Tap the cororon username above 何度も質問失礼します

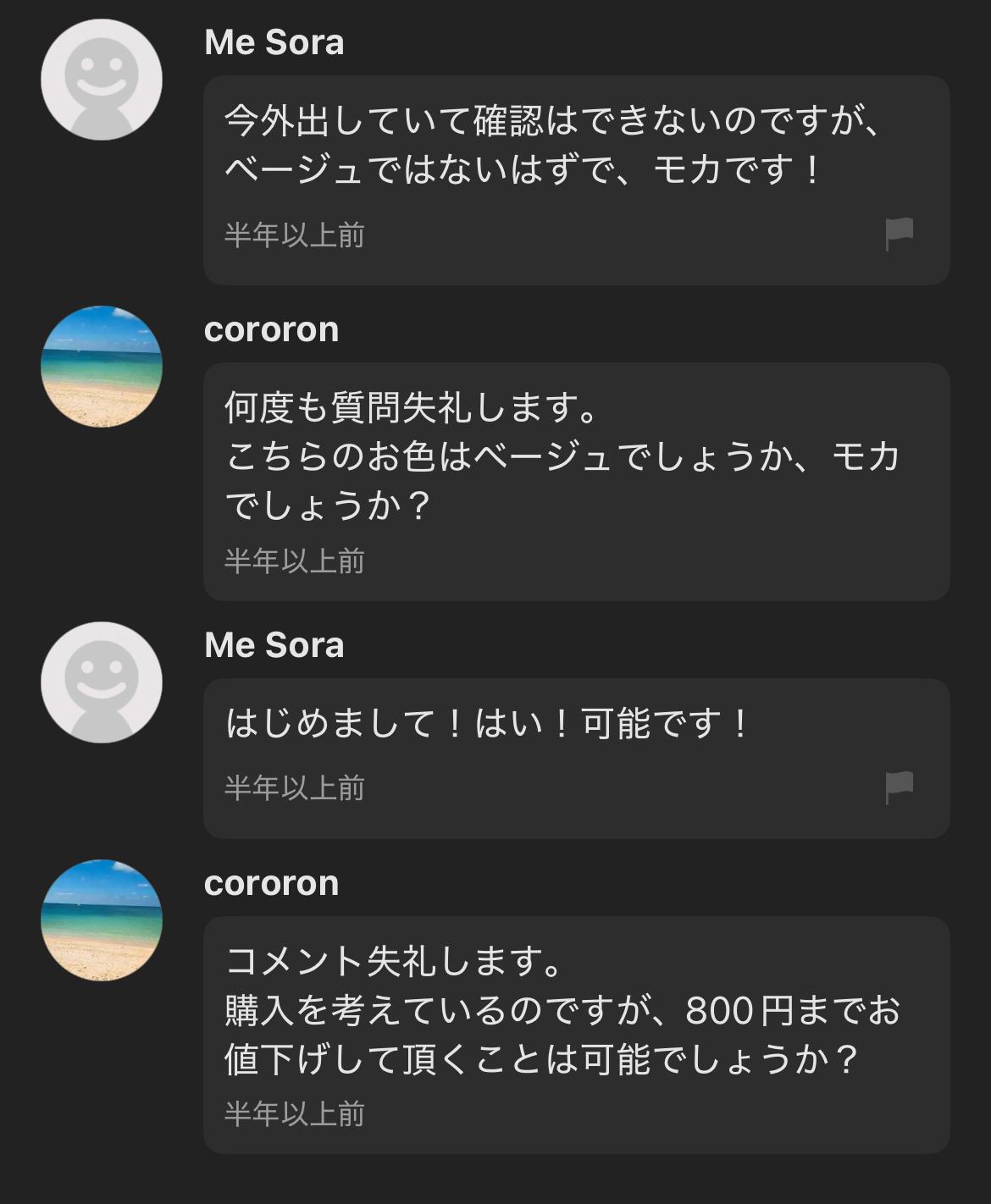point(271,329)
